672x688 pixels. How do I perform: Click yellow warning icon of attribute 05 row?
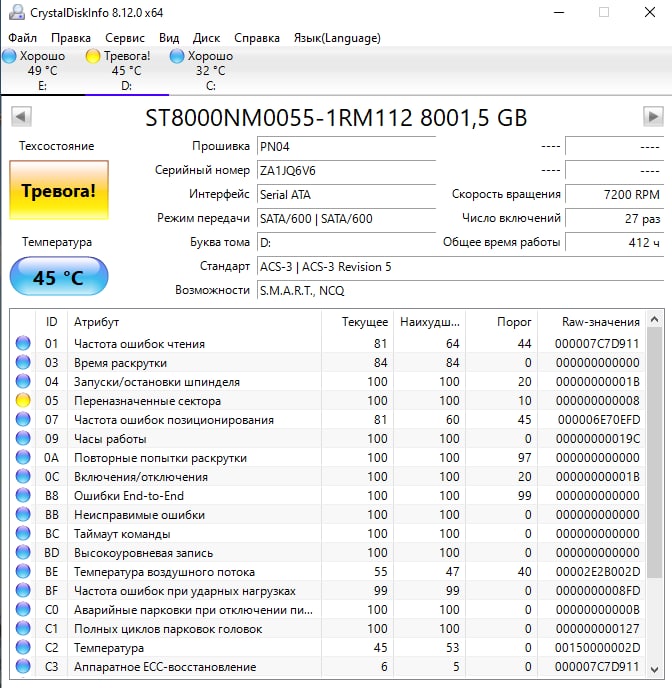point(23,400)
